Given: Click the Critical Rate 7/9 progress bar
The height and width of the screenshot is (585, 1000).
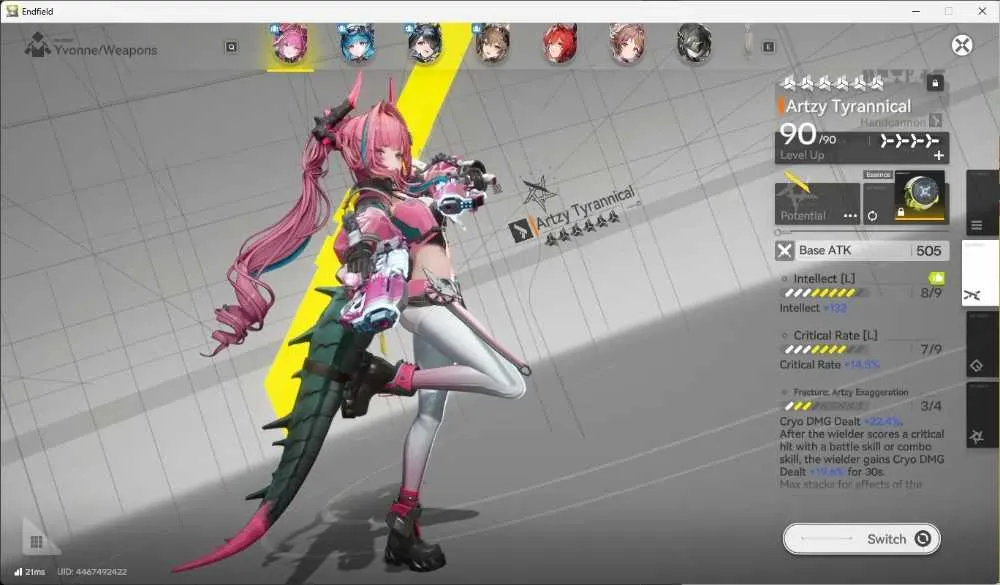Looking at the screenshot, I should [x=824, y=350].
